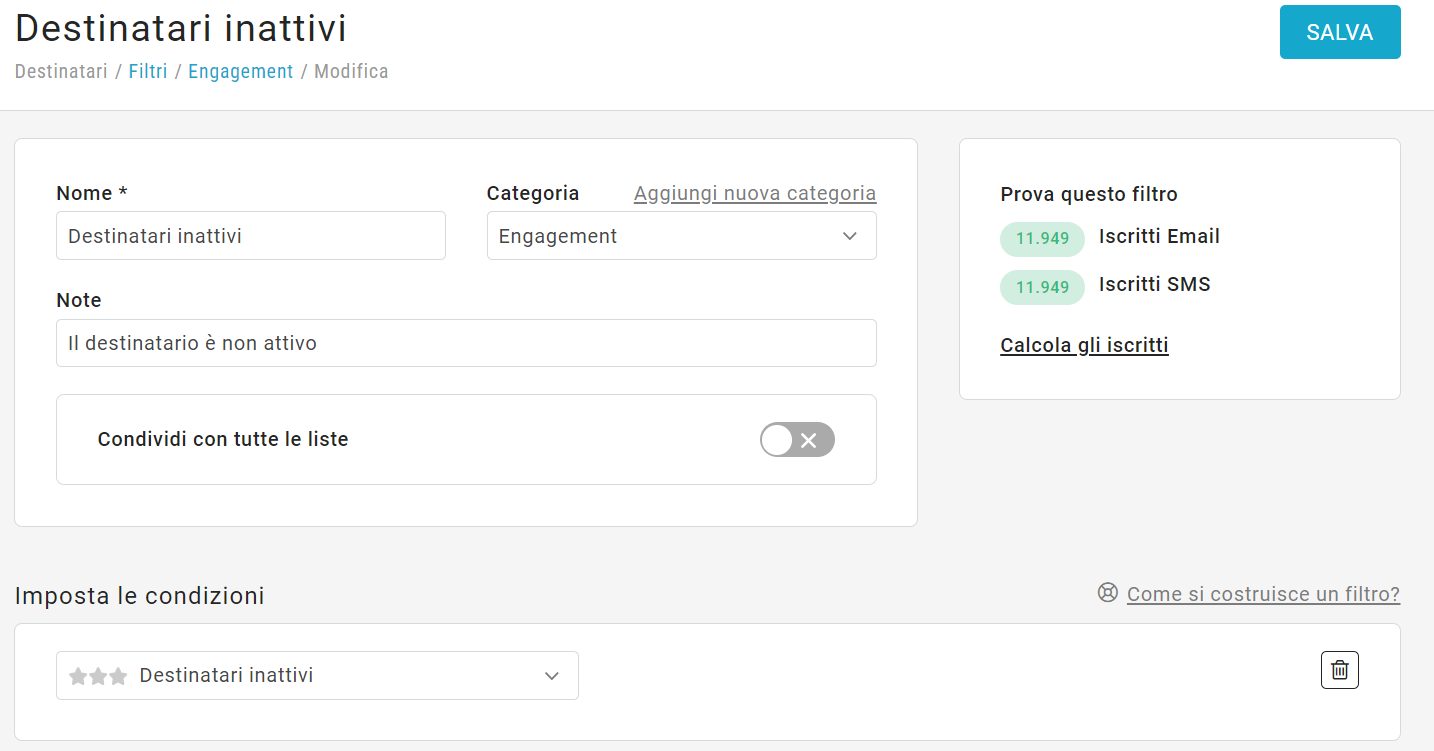Click Modifica in the breadcrumb trail
The width and height of the screenshot is (1434, 751).
[x=351, y=72]
